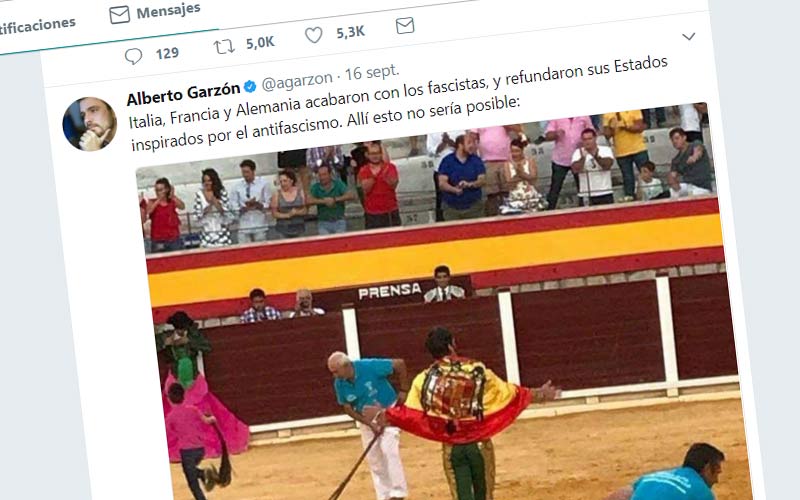Click the envelope icon beside Mensajes
Image resolution: width=800 pixels, height=500 pixels.
click(119, 15)
